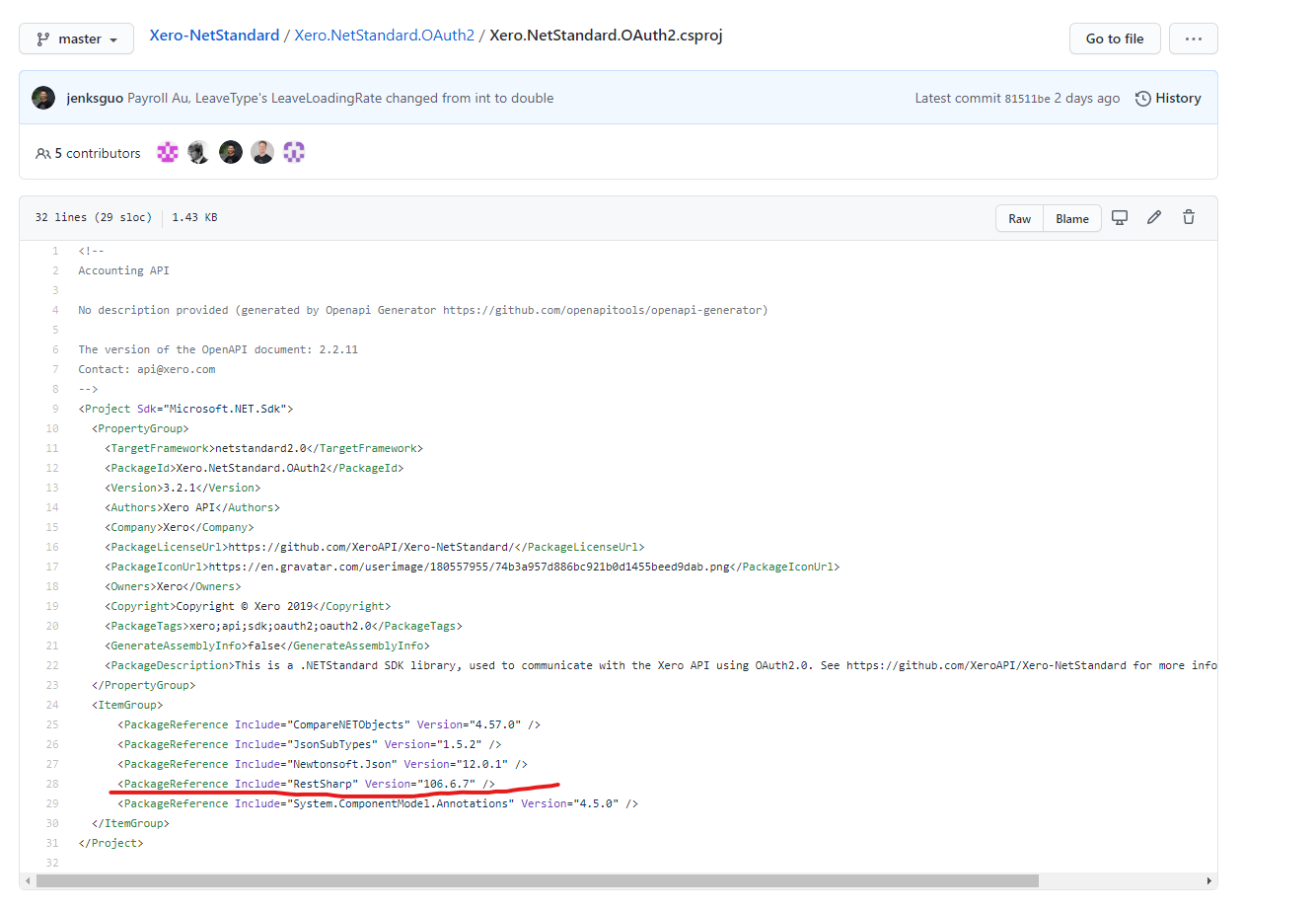Switch to the Blame tab

coord(1072,217)
